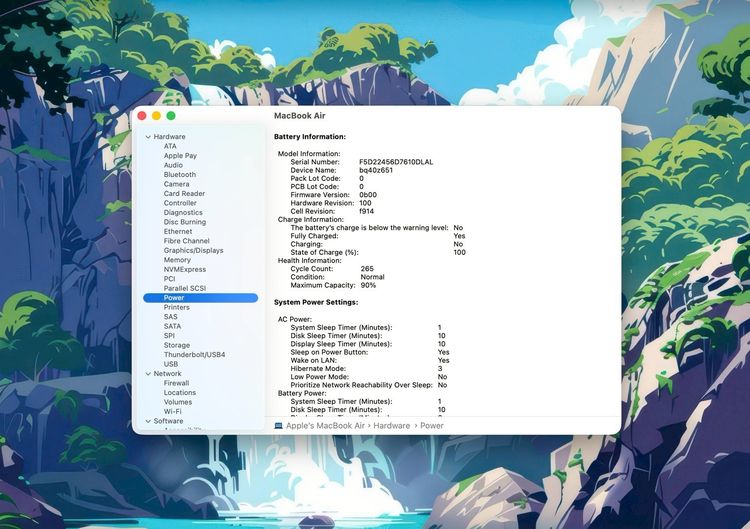Collapse the Software section arrow
The image size is (750, 529).
(x=148, y=421)
